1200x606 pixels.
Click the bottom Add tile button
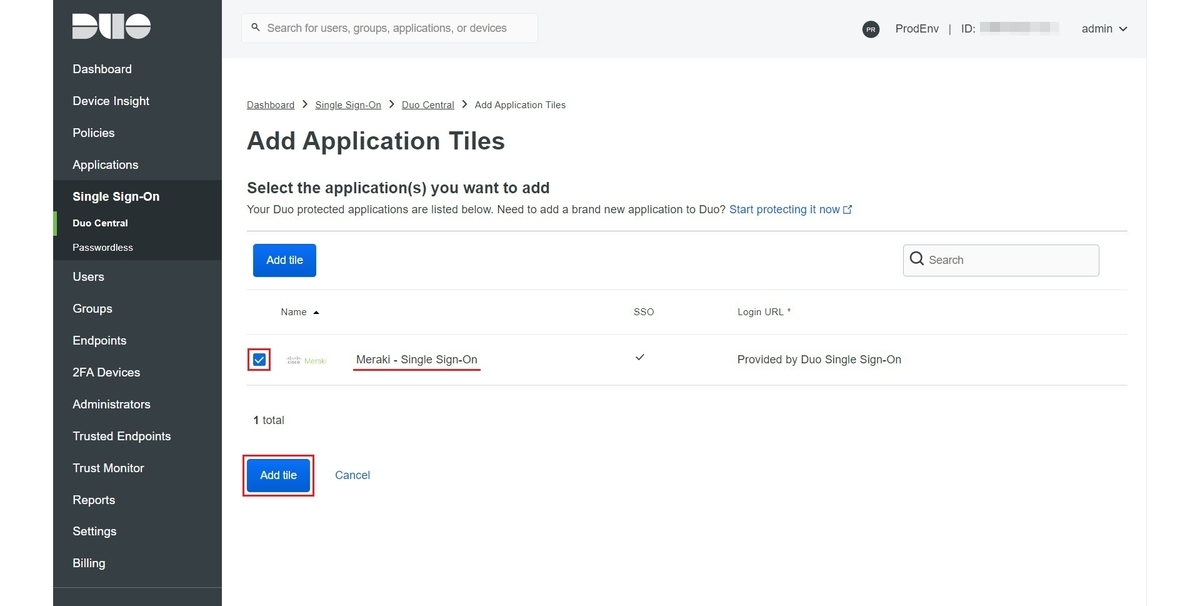click(278, 475)
